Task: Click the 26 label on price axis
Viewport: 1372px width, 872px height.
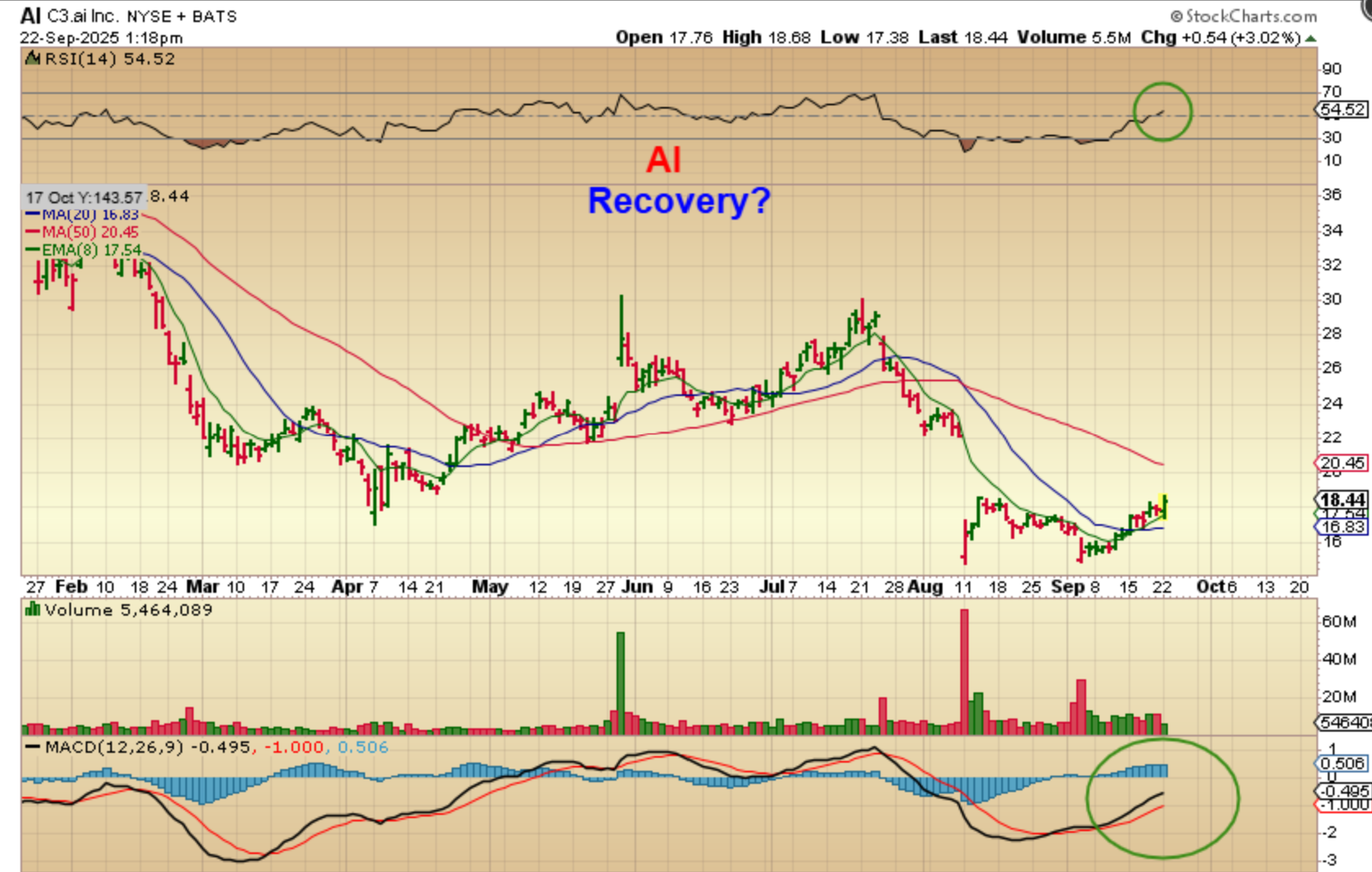Action: click(x=1332, y=367)
